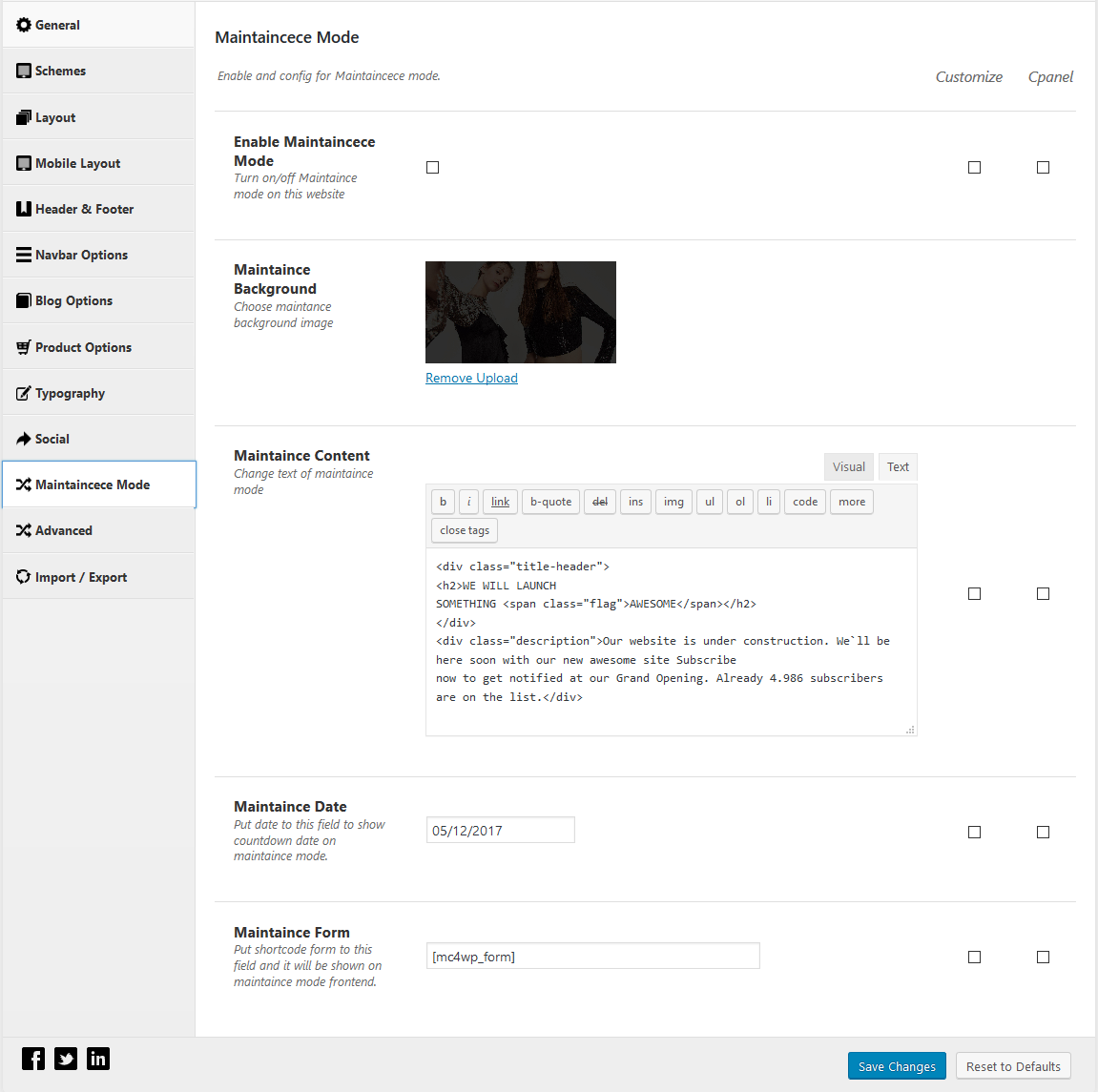Screen dimensions: 1098x1092
Task: Enable Maintaincece Mode checkbox
Action: click(433, 167)
